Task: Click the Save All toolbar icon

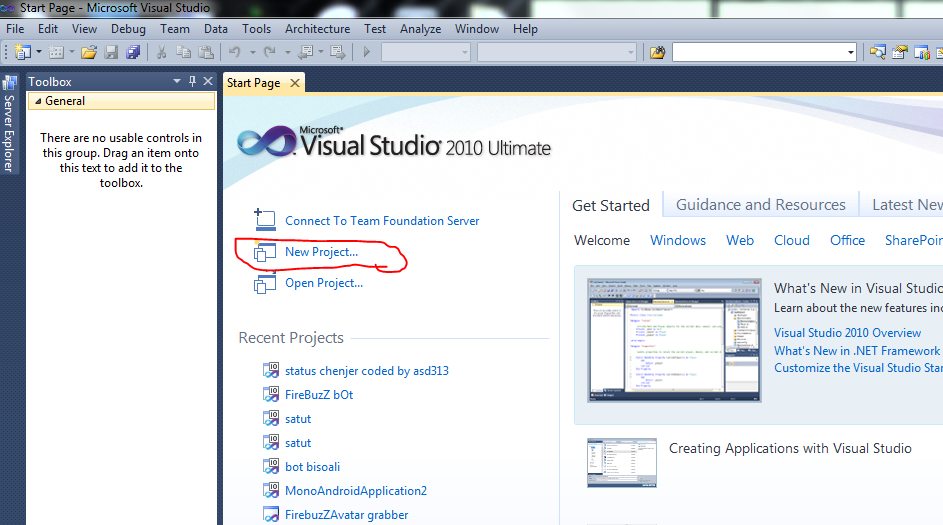Action: (133, 52)
